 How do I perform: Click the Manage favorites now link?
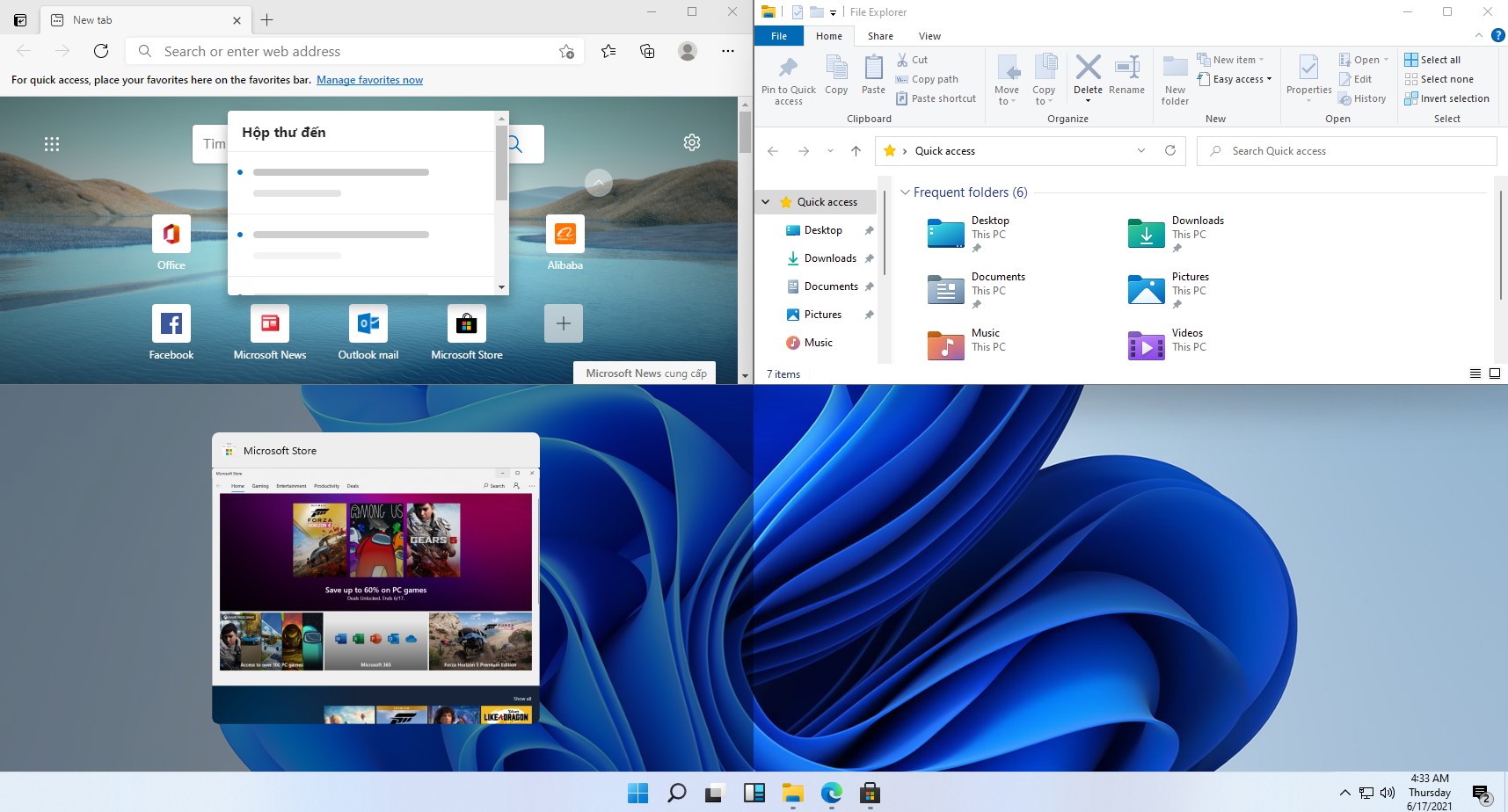pyautogui.click(x=370, y=79)
